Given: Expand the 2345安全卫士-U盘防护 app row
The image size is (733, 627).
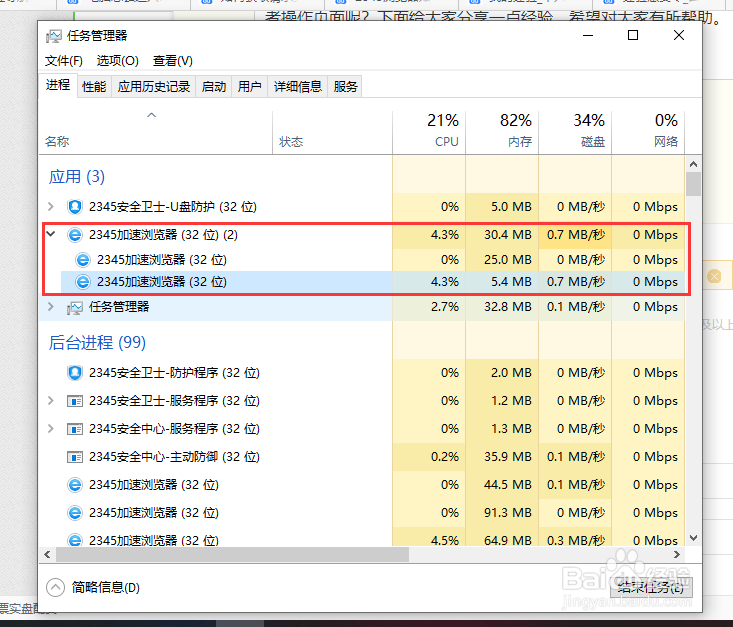Looking at the screenshot, I should (51, 206).
